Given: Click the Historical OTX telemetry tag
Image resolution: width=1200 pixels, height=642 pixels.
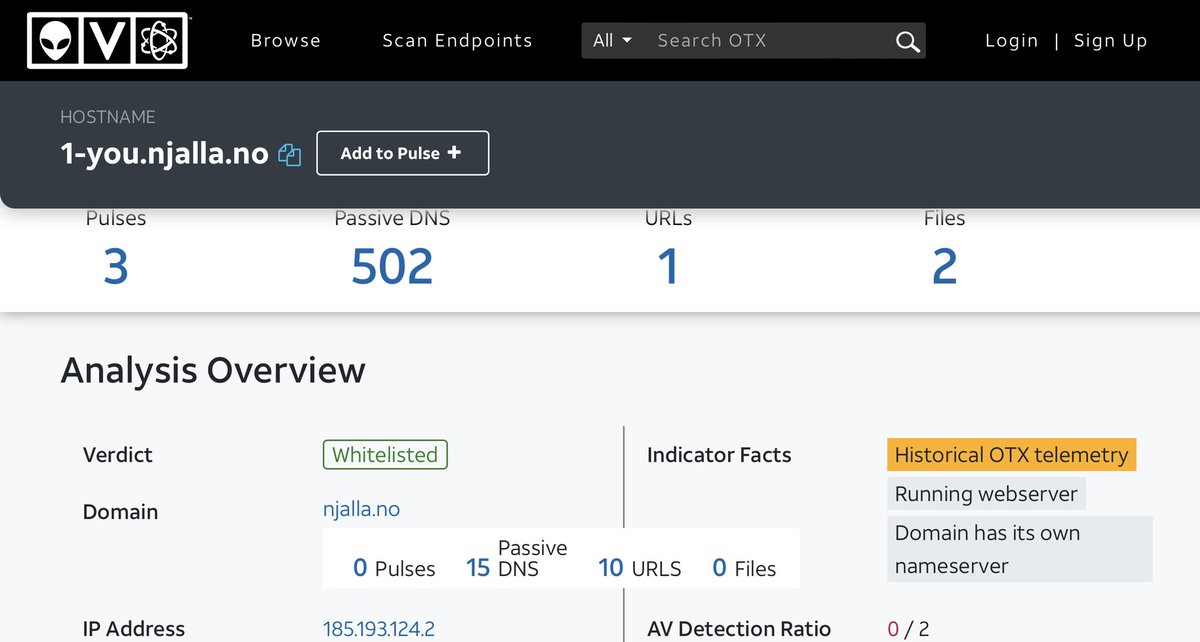Looking at the screenshot, I should 1011,455.
